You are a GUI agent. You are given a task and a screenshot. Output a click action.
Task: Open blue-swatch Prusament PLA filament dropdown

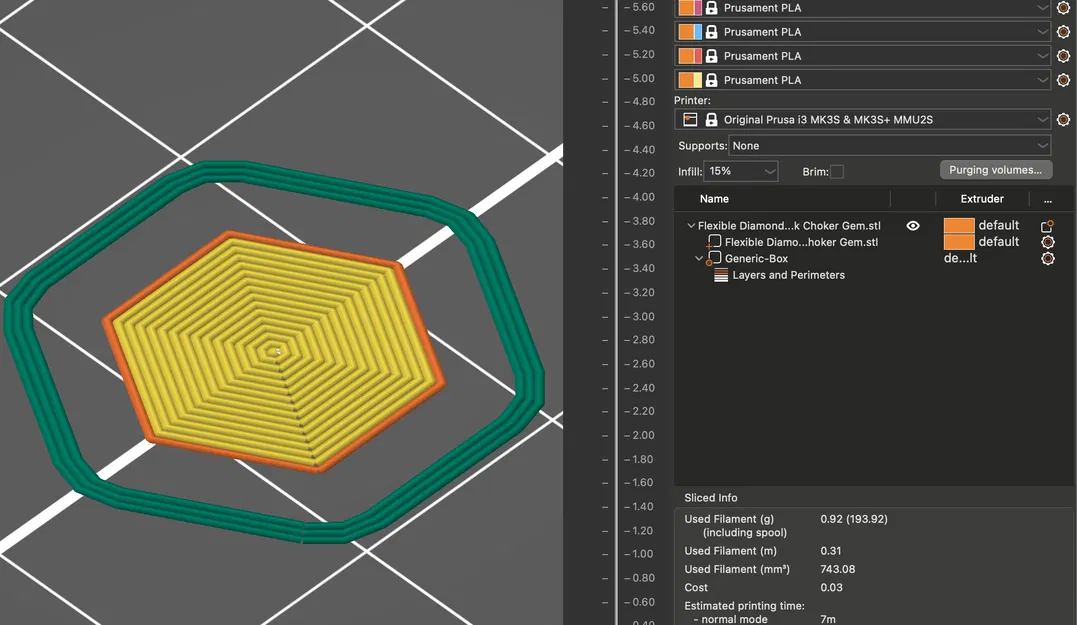[862, 32]
